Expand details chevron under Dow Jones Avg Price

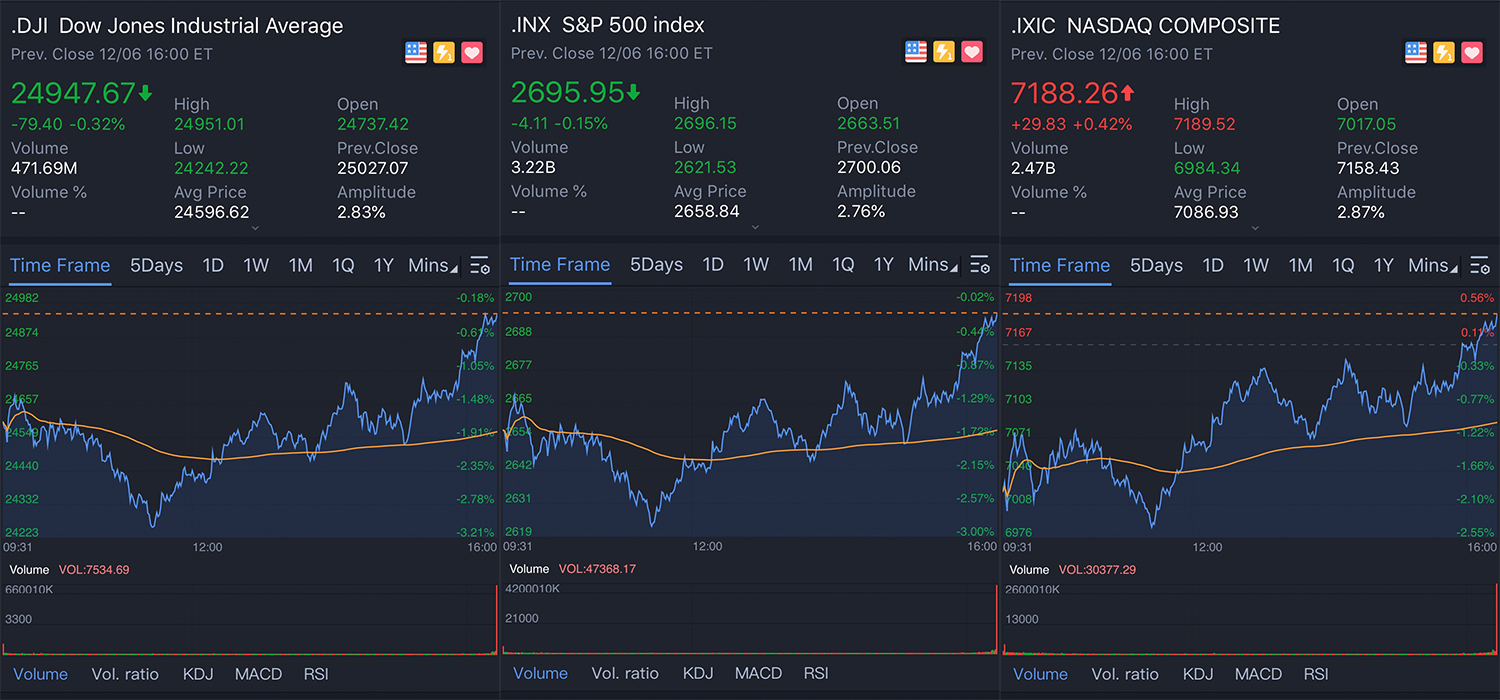point(255,228)
